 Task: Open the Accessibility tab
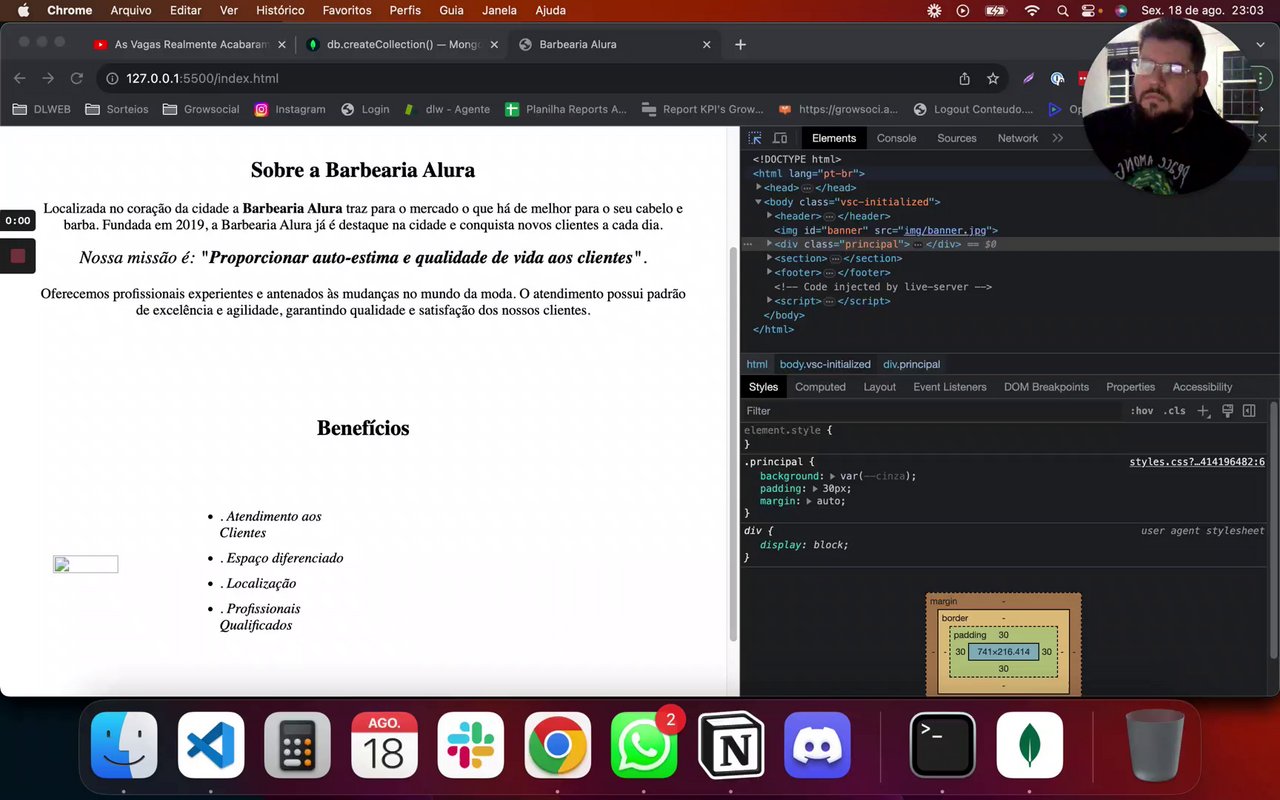pyautogui.click(x=1202, y=387)
